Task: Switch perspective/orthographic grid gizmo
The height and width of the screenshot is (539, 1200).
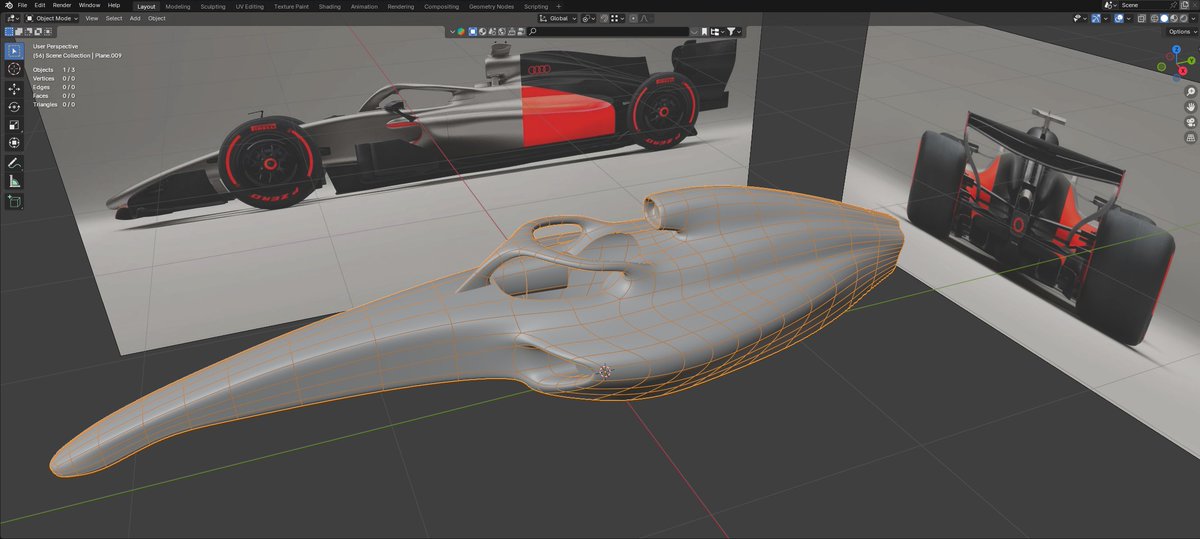Action: click(1191, 138)
